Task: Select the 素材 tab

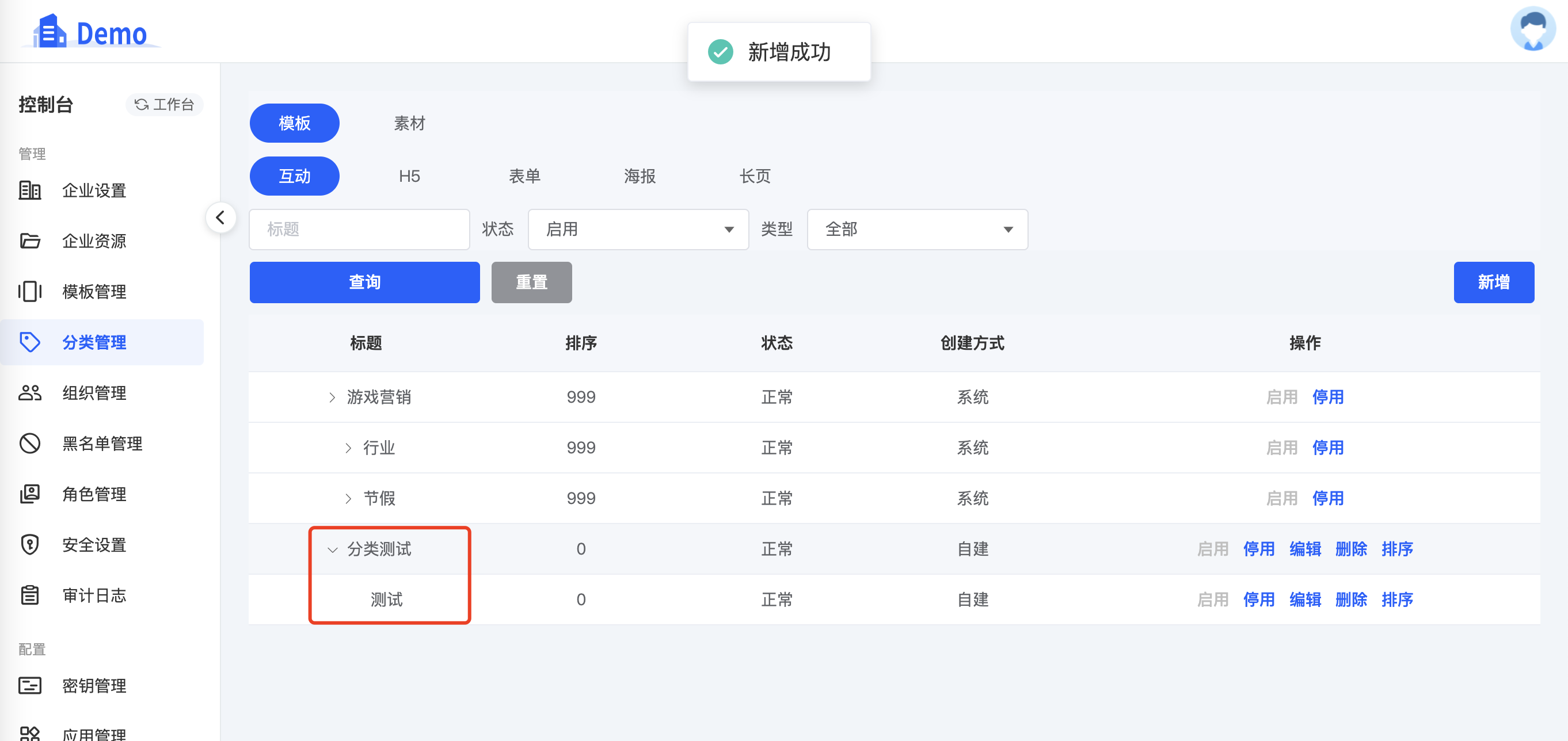Action: (410, 123)
